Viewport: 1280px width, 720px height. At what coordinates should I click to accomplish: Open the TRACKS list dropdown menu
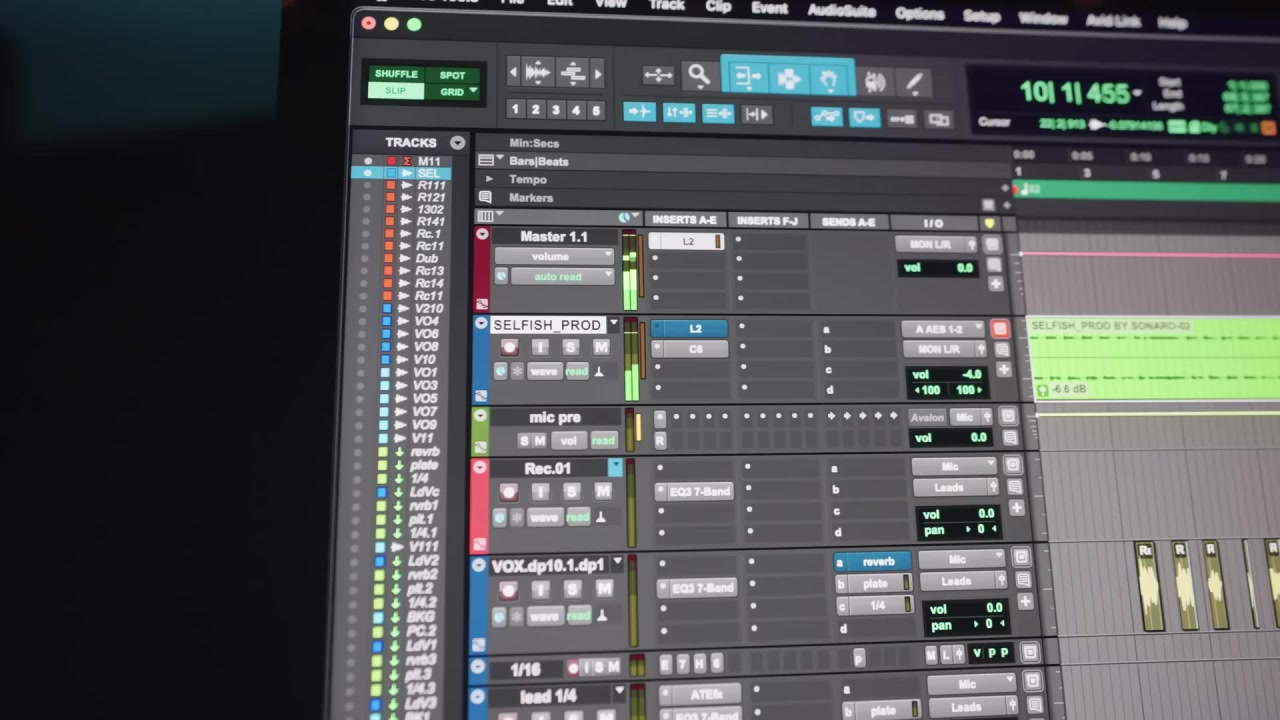pos(457,143)
